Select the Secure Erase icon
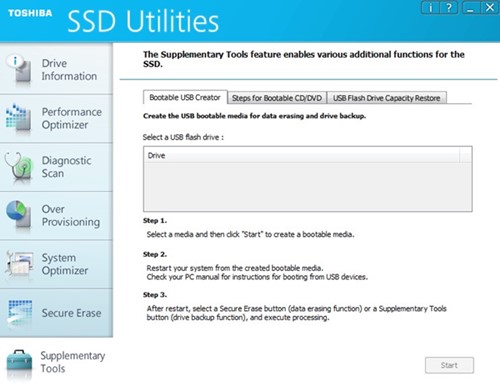 pyautogui.click(x=19, y=313)
